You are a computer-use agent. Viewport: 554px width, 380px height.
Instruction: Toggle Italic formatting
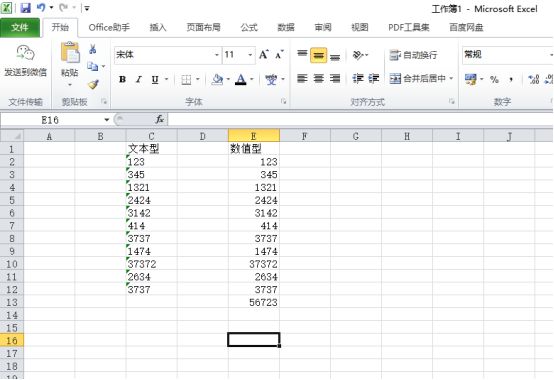tap(138, 79)
